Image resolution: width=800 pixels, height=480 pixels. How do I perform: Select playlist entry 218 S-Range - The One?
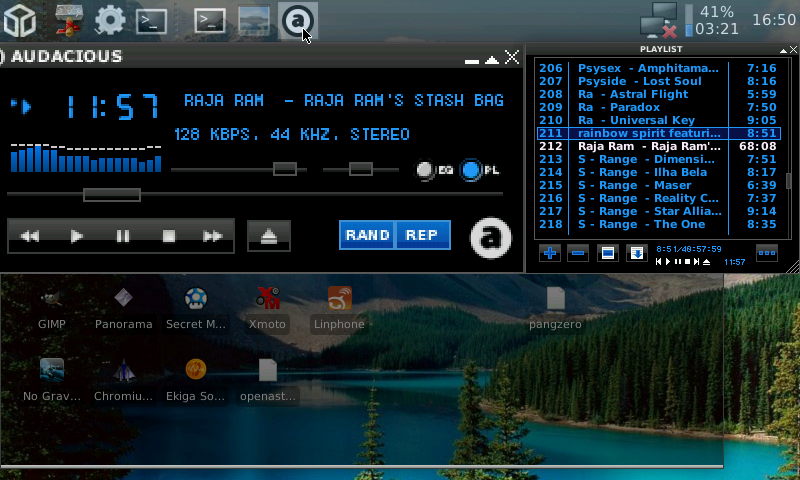point(658,224)
